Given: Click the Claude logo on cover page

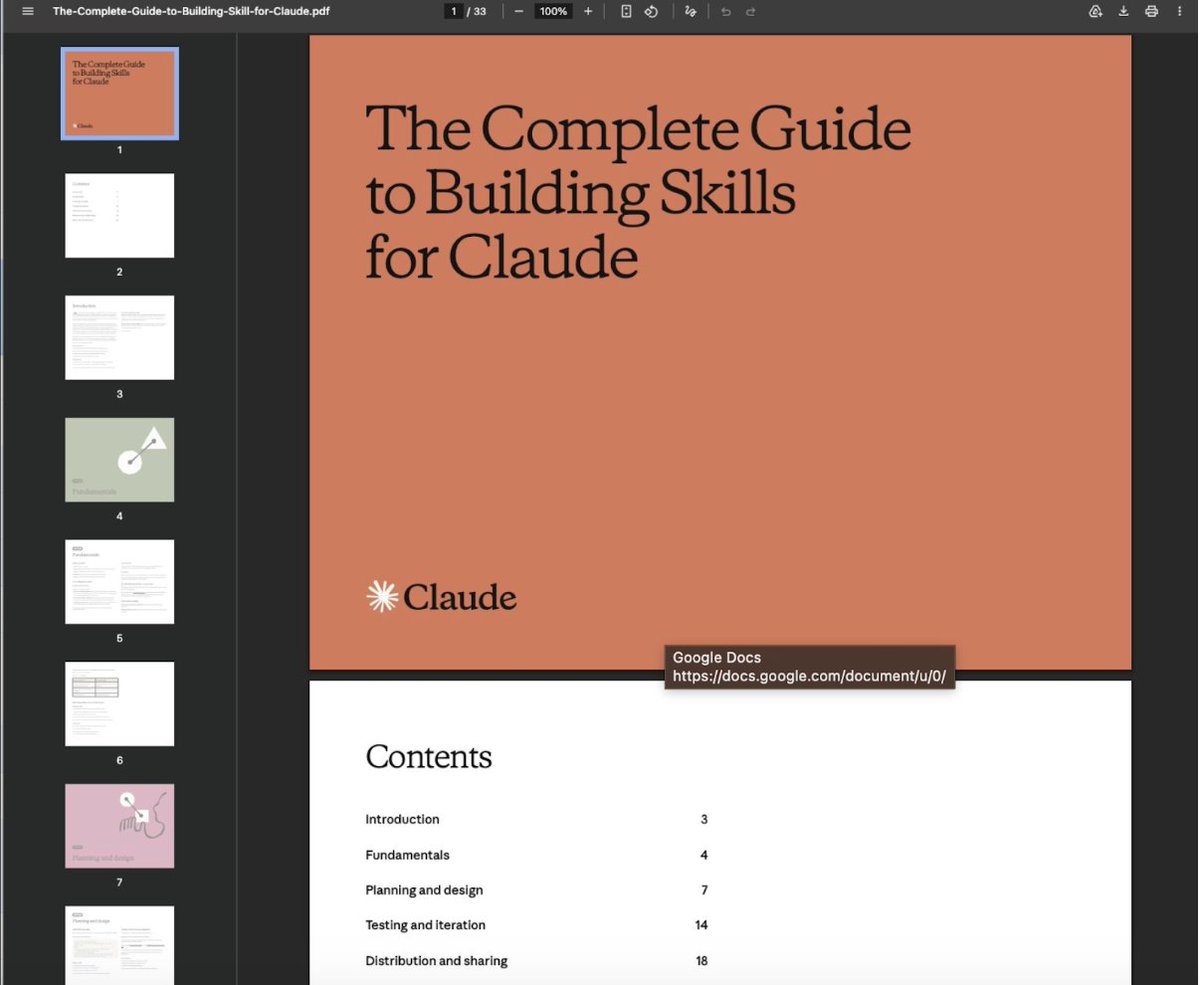Looking at the screenshot, I should click(441, 597).
